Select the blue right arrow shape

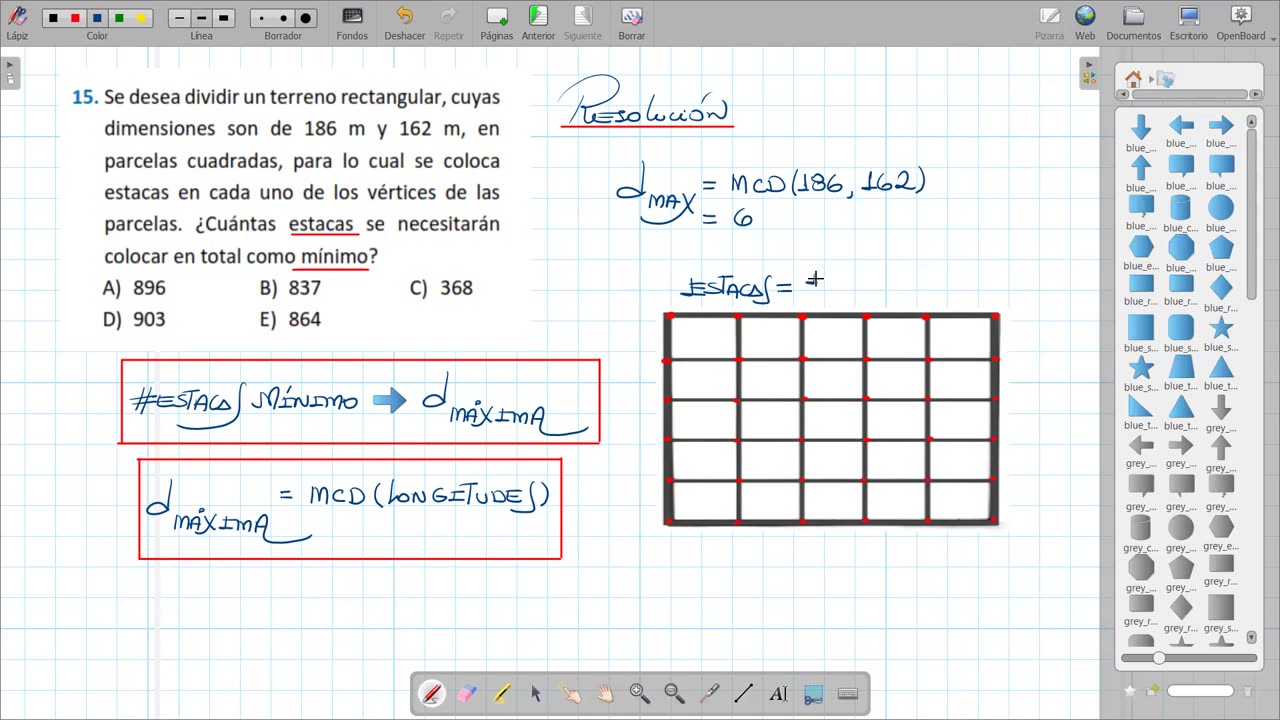tap(1221, 125)
